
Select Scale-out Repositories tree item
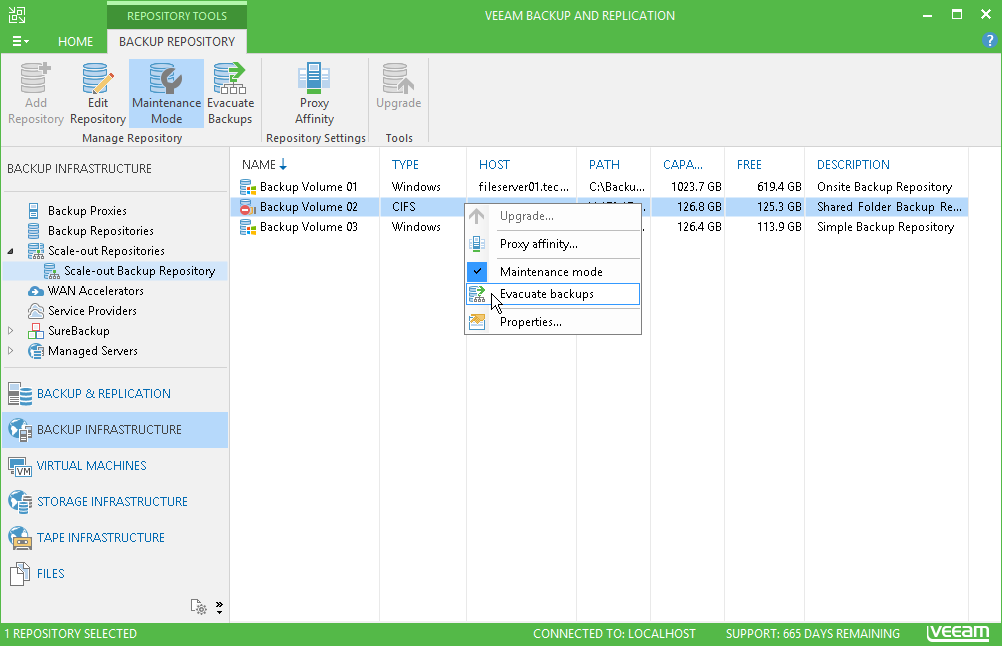[x=106, y=250]
